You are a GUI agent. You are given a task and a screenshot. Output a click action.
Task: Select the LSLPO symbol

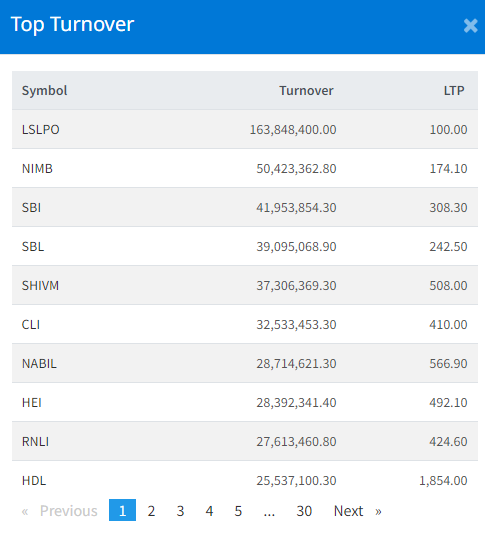41,130
